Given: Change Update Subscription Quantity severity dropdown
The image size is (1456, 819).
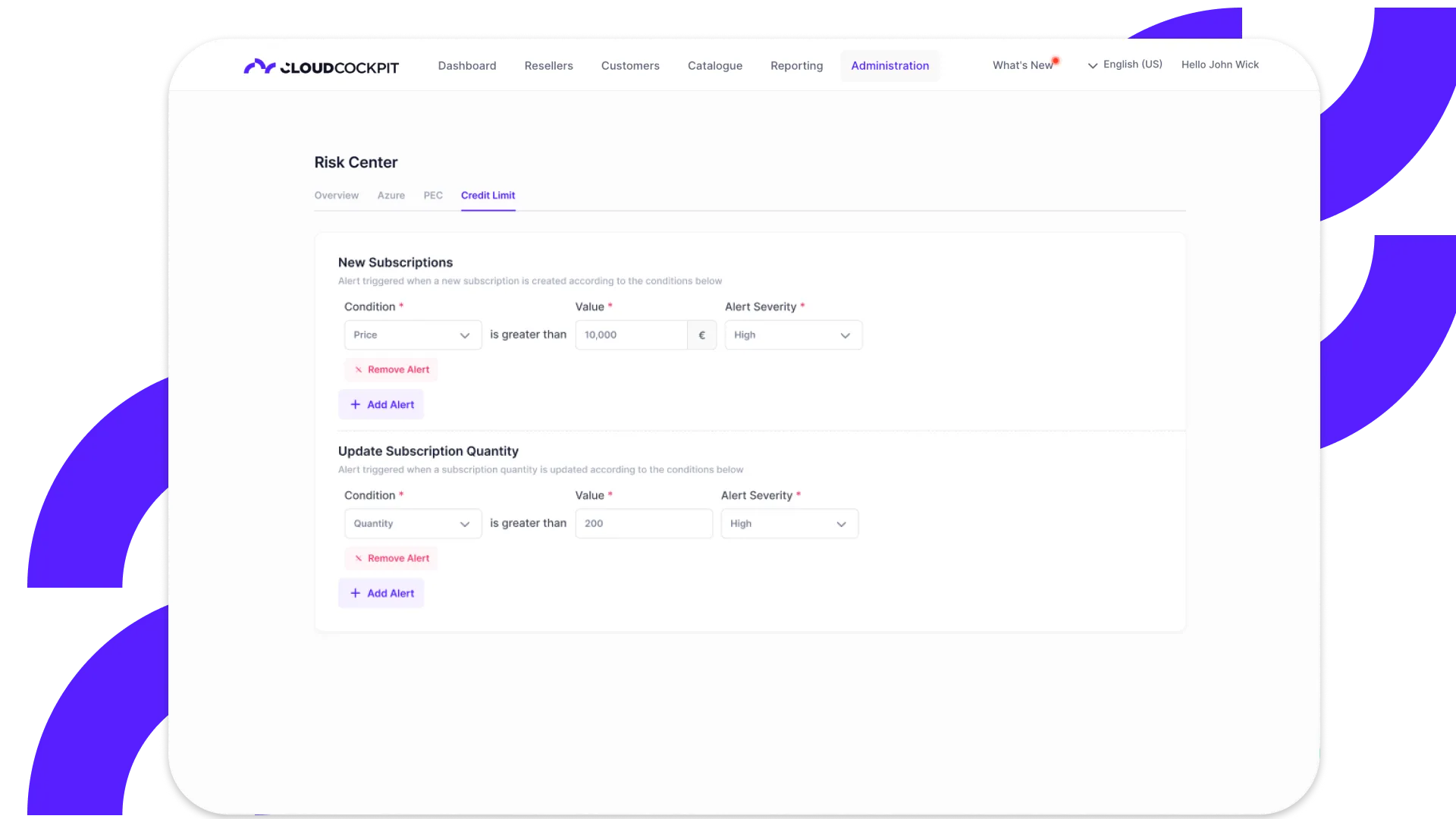Looking at the screenshot, I should pos(789,524).
